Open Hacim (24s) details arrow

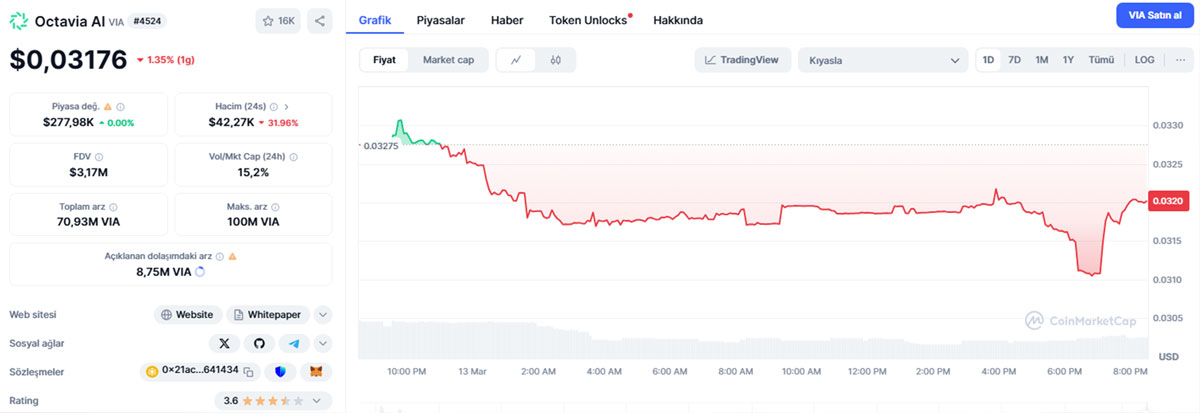coord(287,106)
